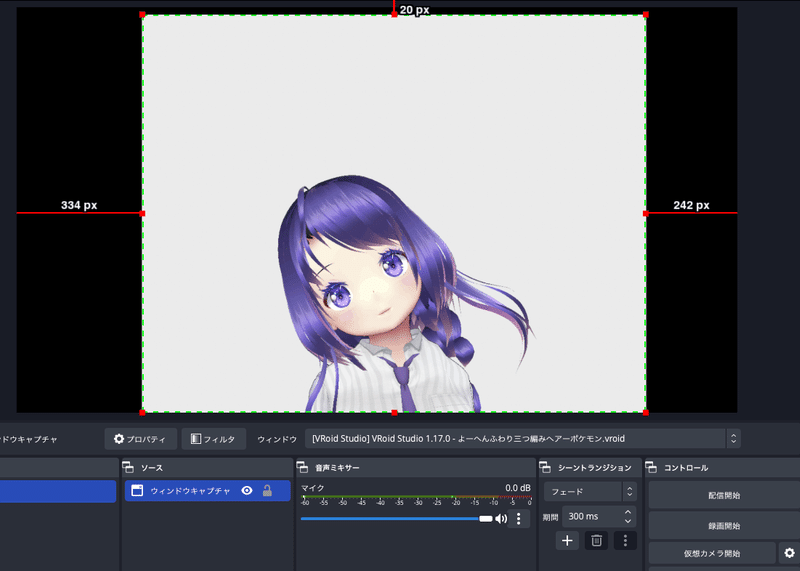Select the ウィンドウキャプチャ source row

(x=208, y=491)
